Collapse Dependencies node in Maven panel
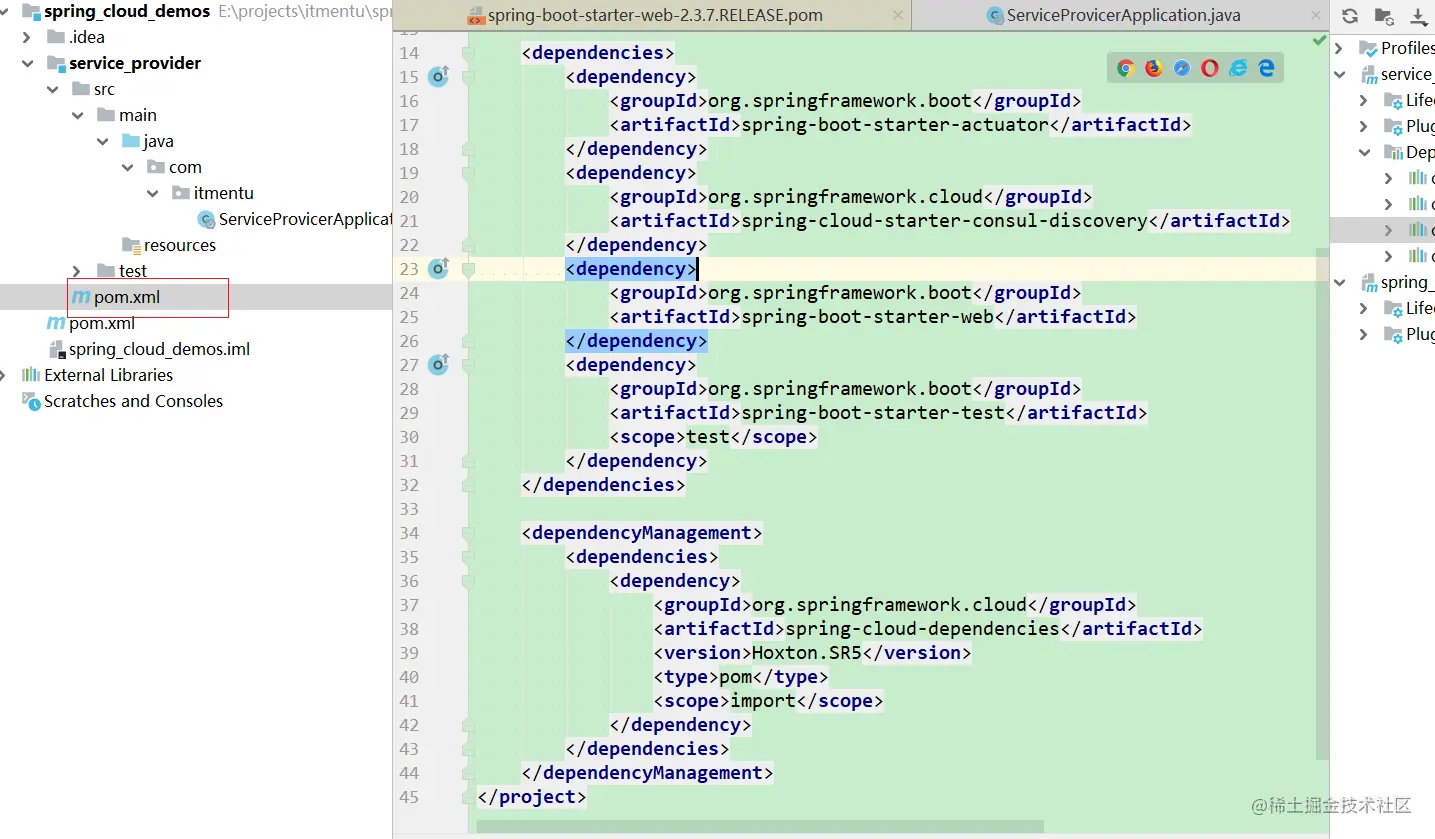Image resolution: width=1435 pixels, height=839 pixels. [x=1365, y=152]
